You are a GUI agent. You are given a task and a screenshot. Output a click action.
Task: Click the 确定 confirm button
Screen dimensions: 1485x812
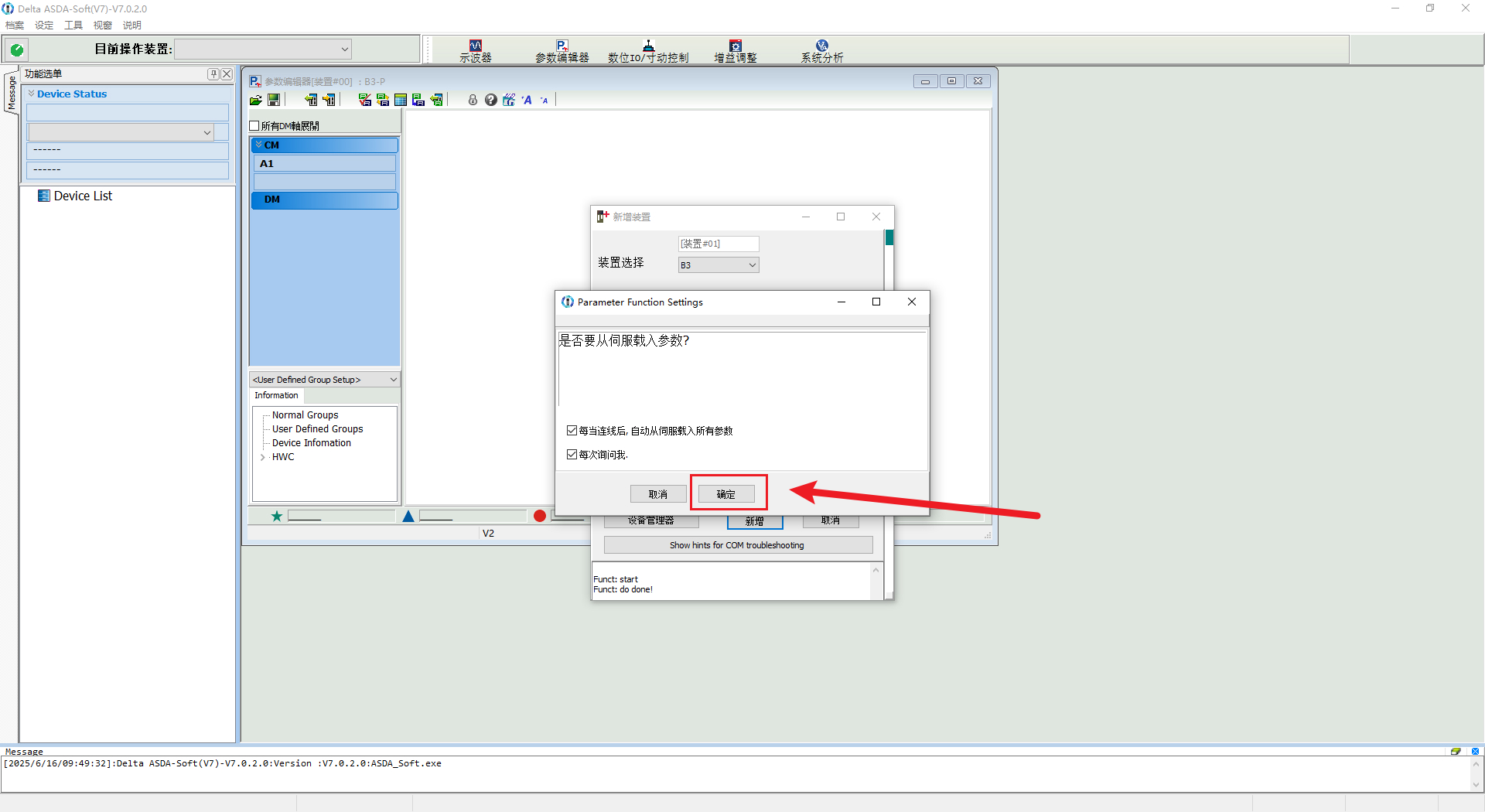coord(725,494)
